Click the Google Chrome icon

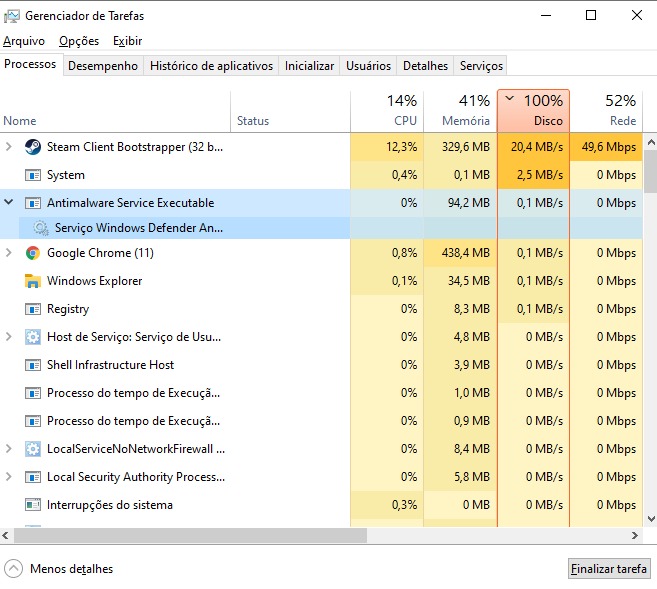click(33, 253)
